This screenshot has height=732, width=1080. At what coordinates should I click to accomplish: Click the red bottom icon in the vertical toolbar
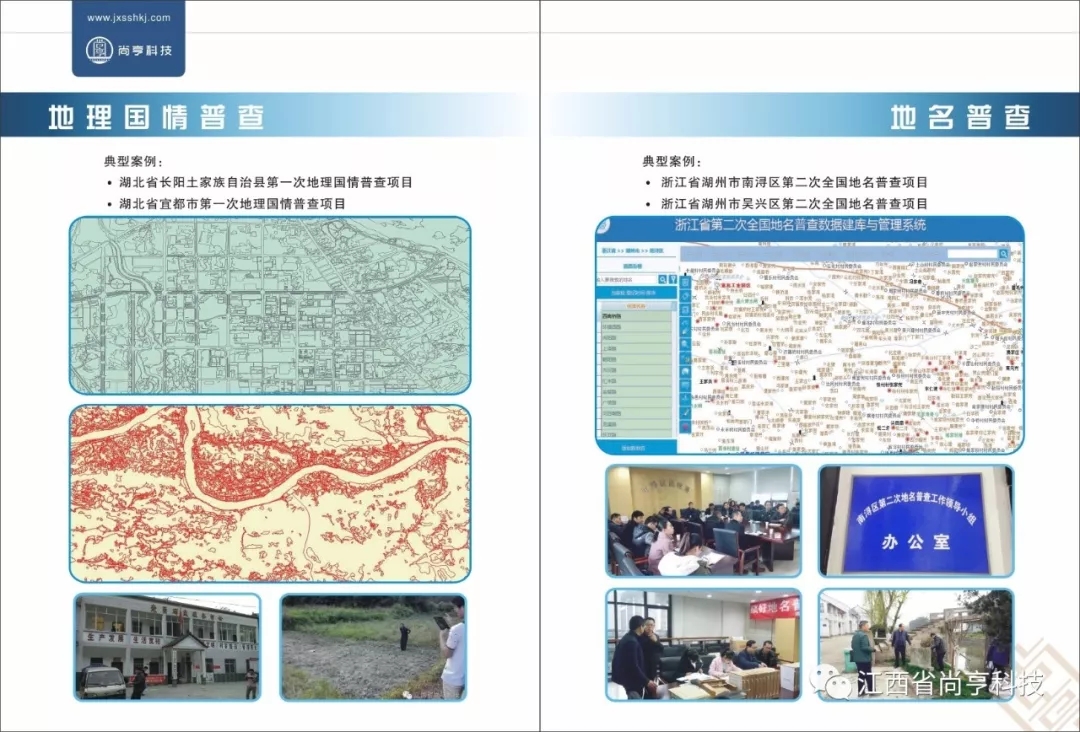(685, 427)
